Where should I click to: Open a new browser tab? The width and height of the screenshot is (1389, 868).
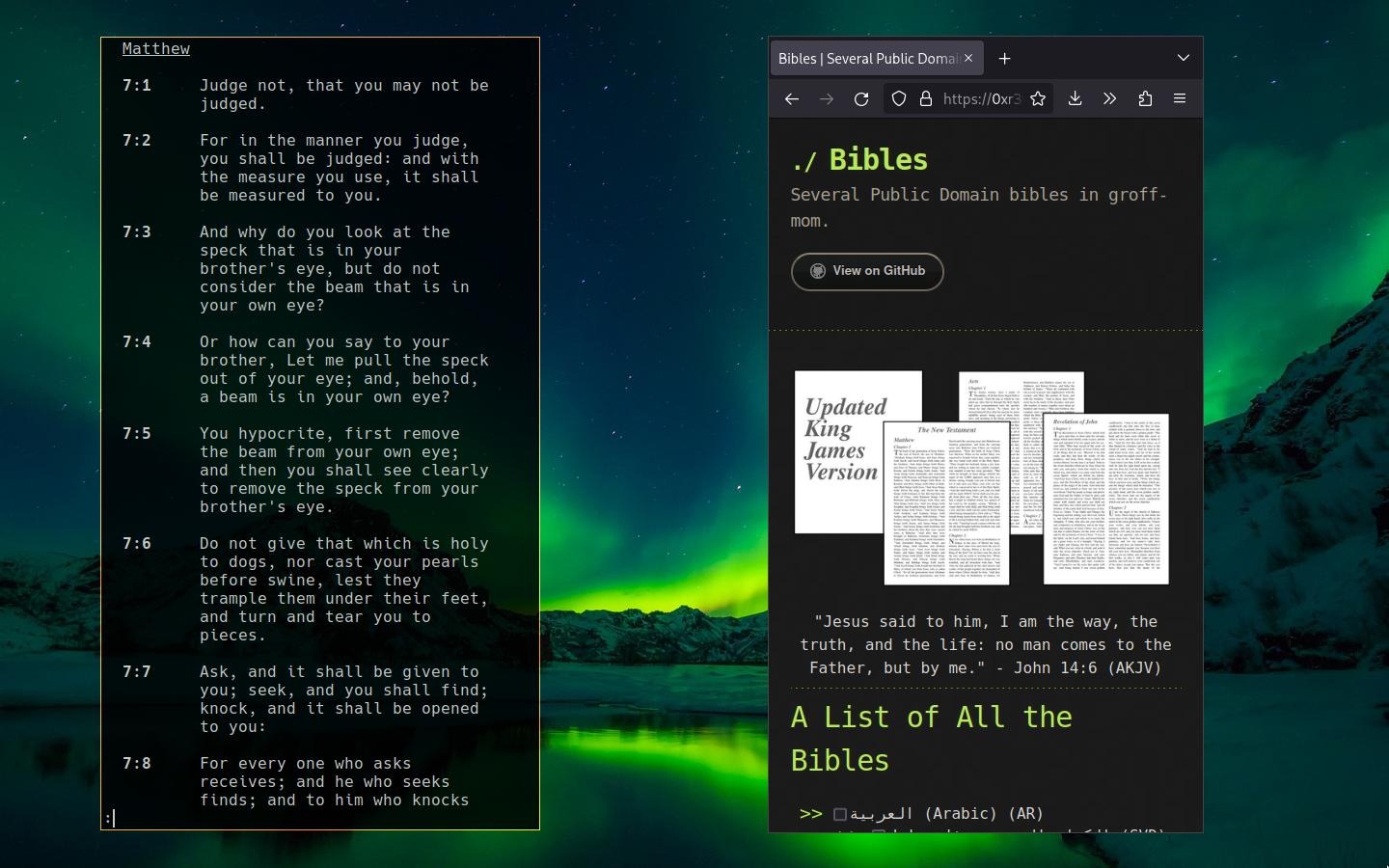pos(1004,59)
